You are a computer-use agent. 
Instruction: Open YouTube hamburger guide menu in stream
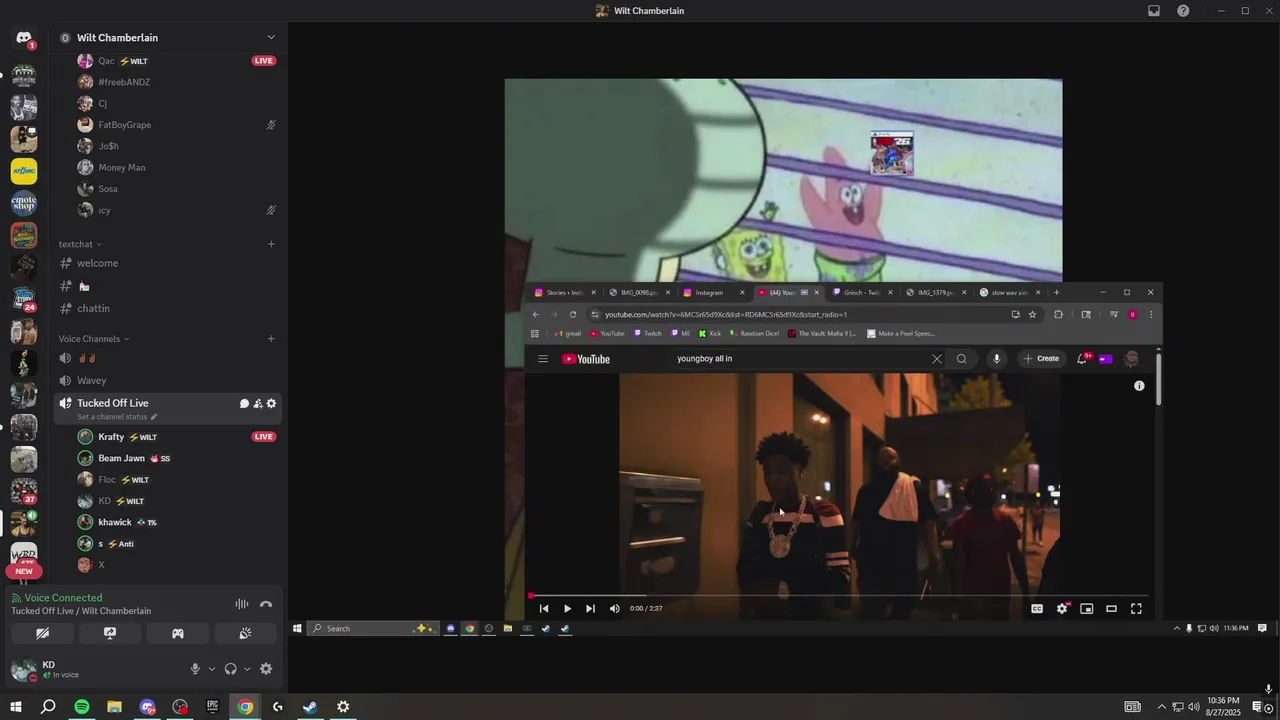[x=543, y=359]
